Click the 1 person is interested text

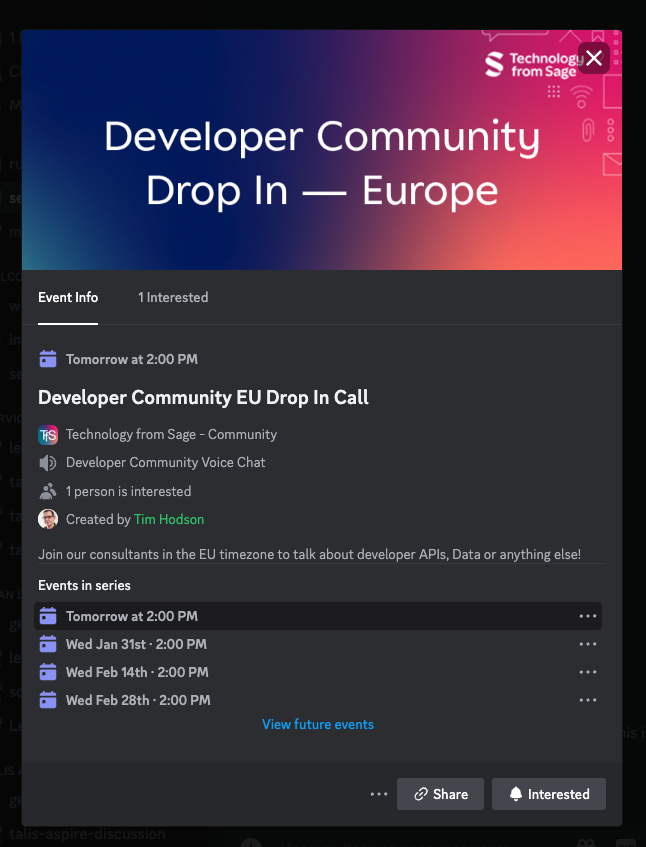[x=129, y=491]
